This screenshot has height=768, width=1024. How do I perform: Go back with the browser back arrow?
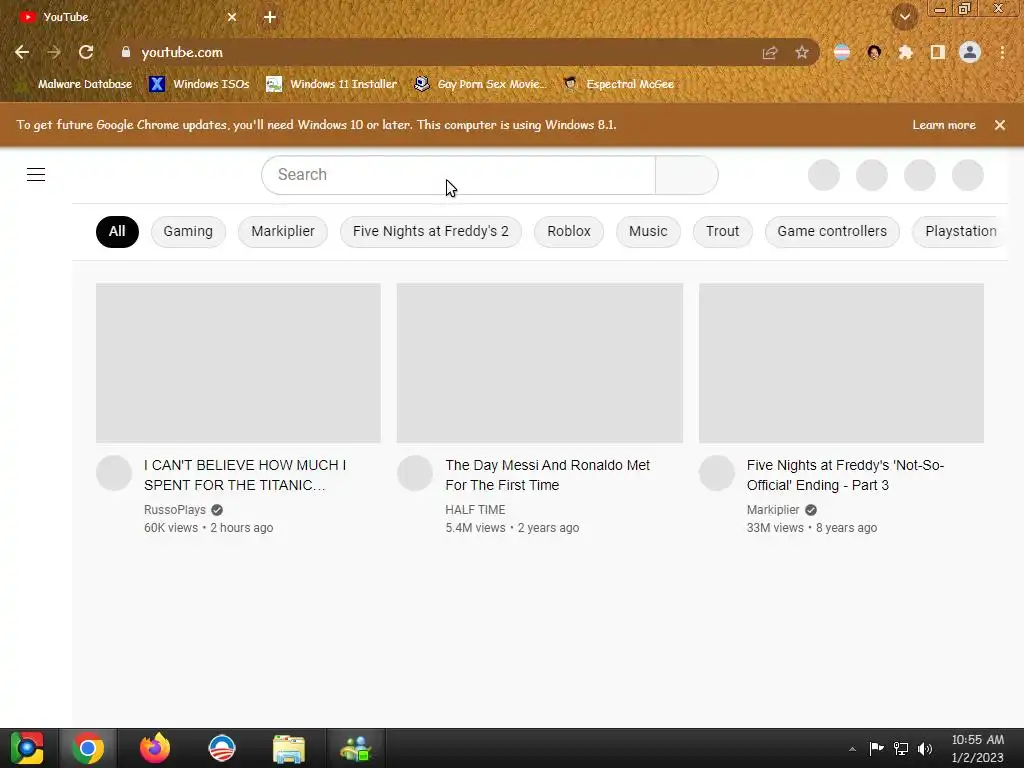(x=22, y=52)
